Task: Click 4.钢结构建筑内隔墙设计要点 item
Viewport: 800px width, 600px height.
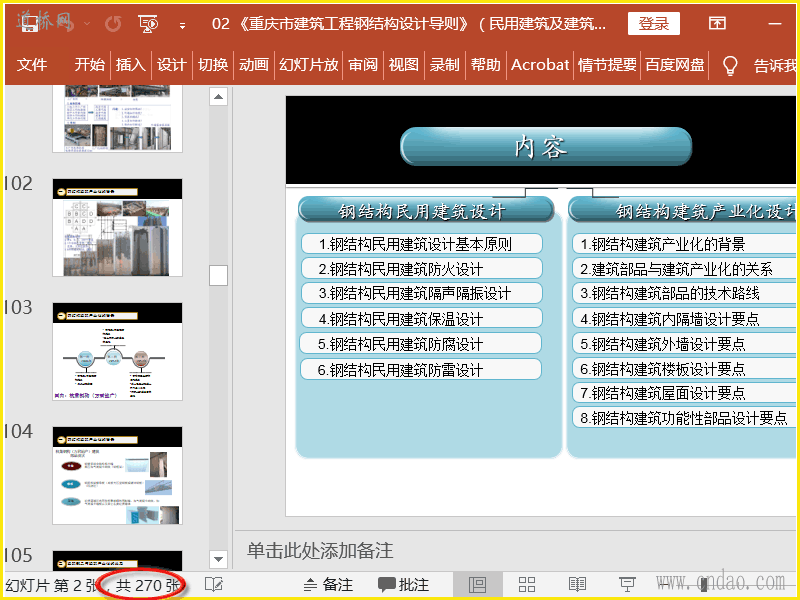Action: [685, 318]
